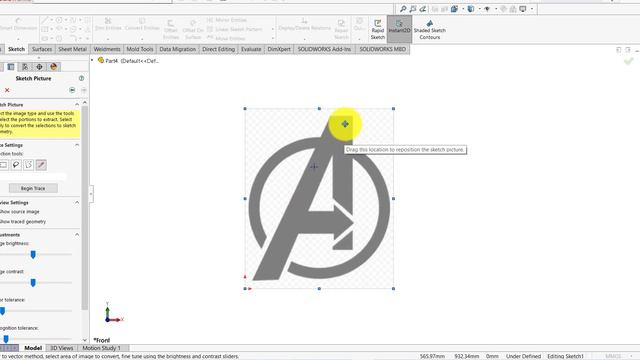Screen dimensions: 640x360
Task: Click the Linear Sketch Pattern tool
Action: pyautogui.click(x=235, y=29)
